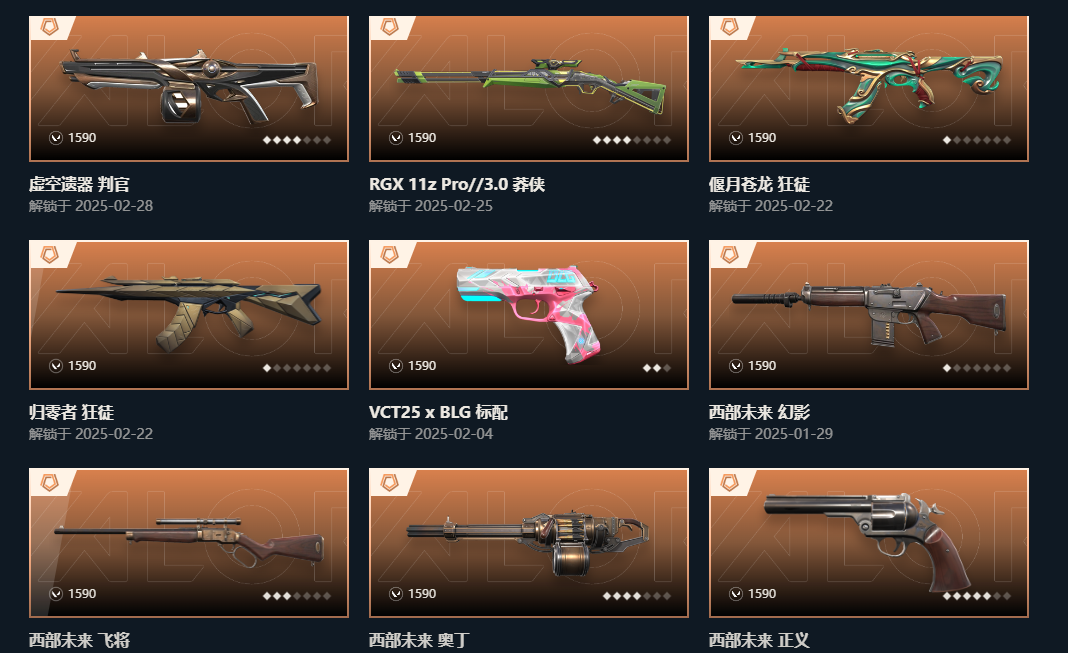Click the tier badge on 偃月苍龙 狂徒 card
1068x653 pixels.
click(729, 27)
